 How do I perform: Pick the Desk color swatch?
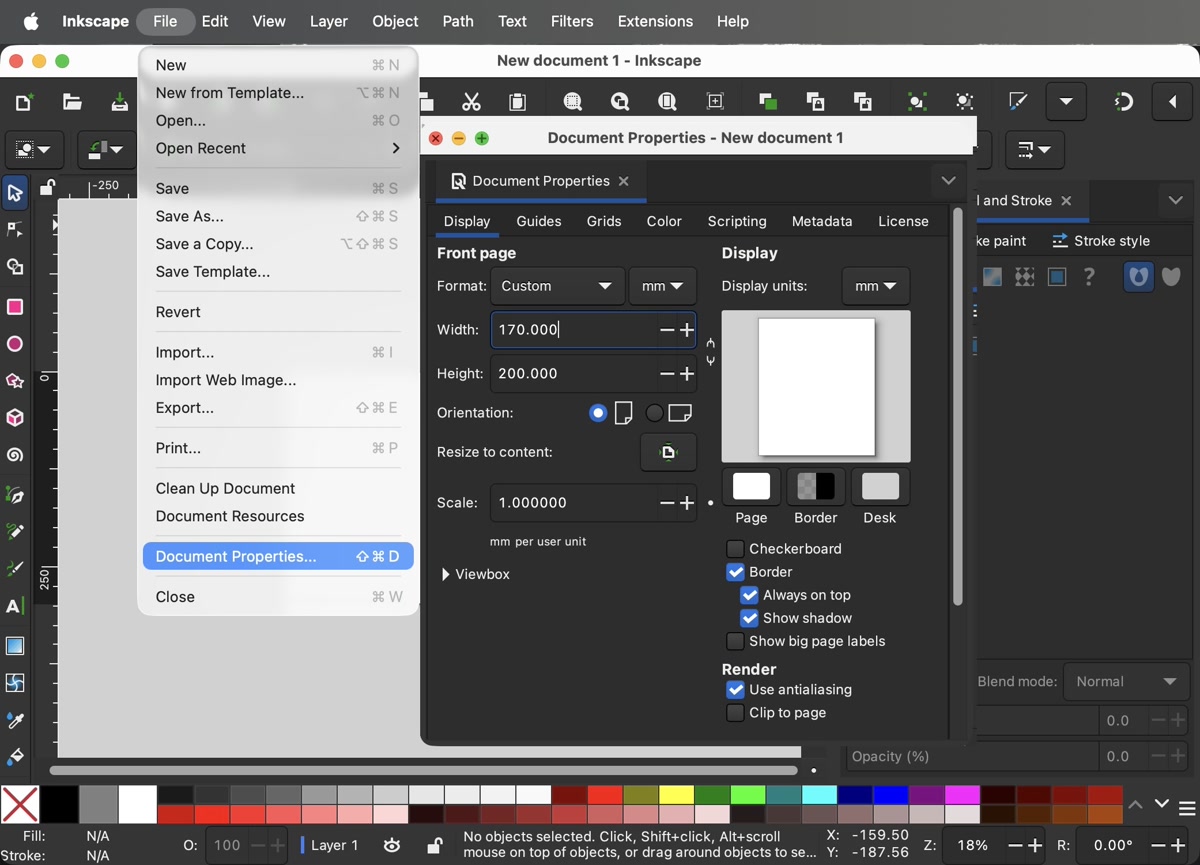(x=880, y=486)
